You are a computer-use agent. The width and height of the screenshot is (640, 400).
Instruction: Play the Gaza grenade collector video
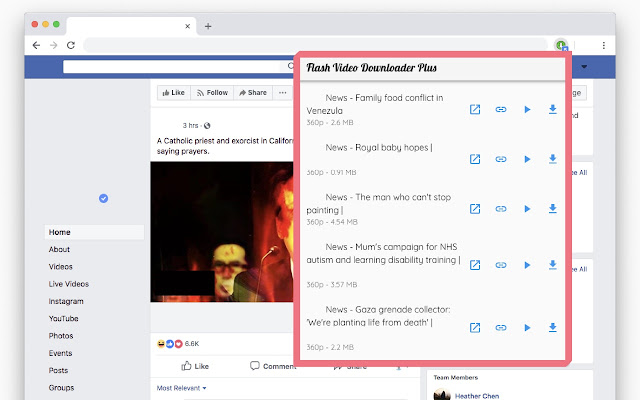(x=527, y=328)
